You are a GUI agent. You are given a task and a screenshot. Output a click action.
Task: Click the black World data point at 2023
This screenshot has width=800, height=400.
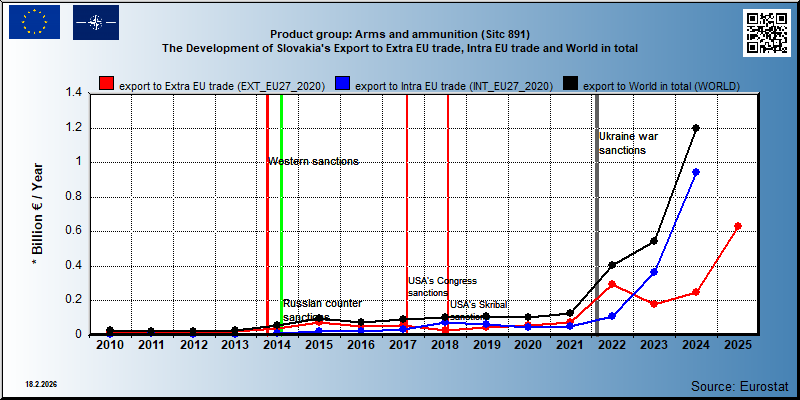coord(654,241)
